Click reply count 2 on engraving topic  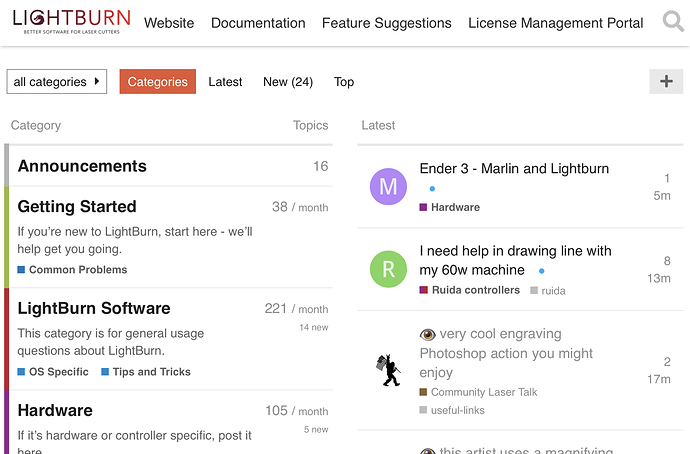(667, 362)
